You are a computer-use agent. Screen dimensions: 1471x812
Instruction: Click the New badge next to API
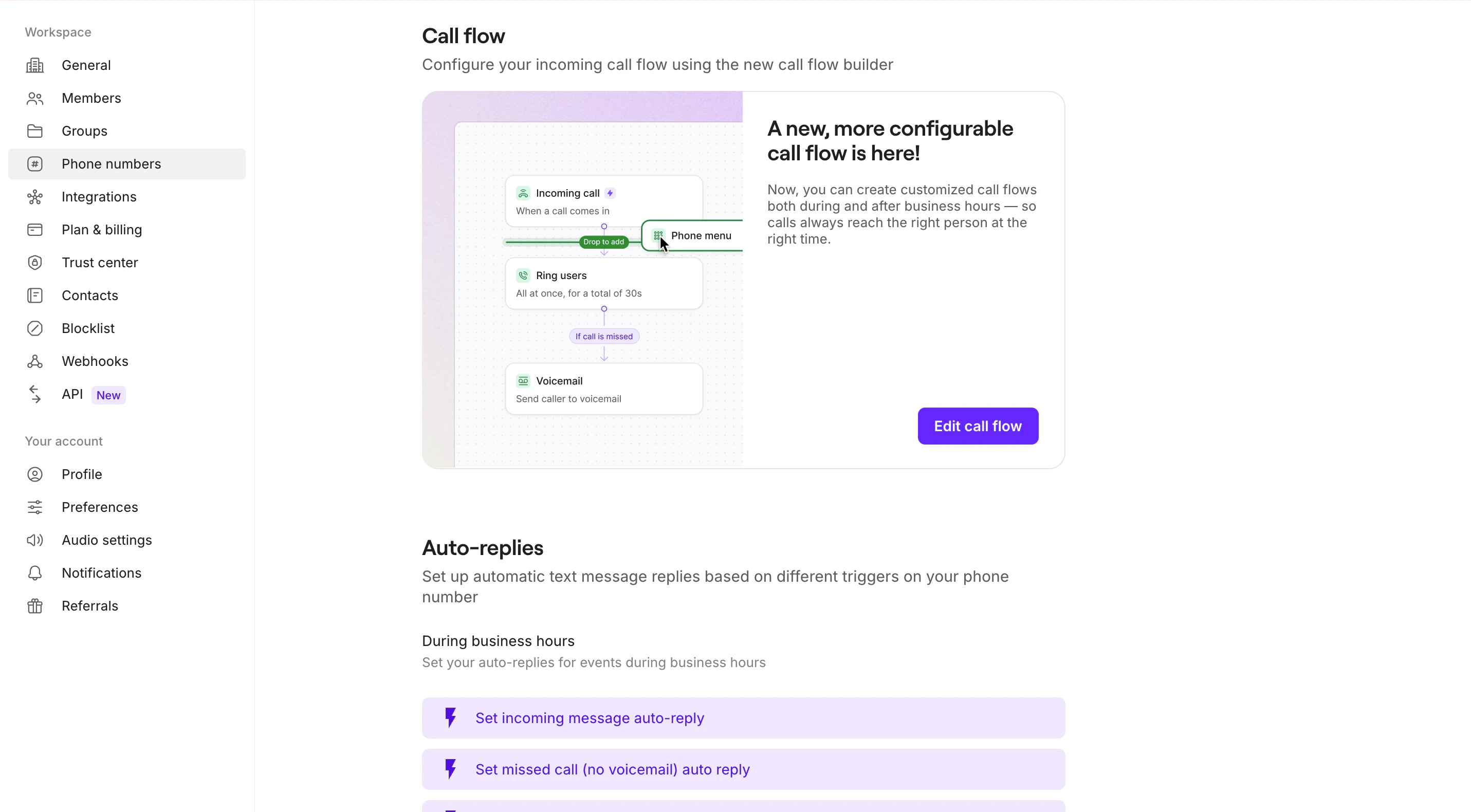point(108,395)
